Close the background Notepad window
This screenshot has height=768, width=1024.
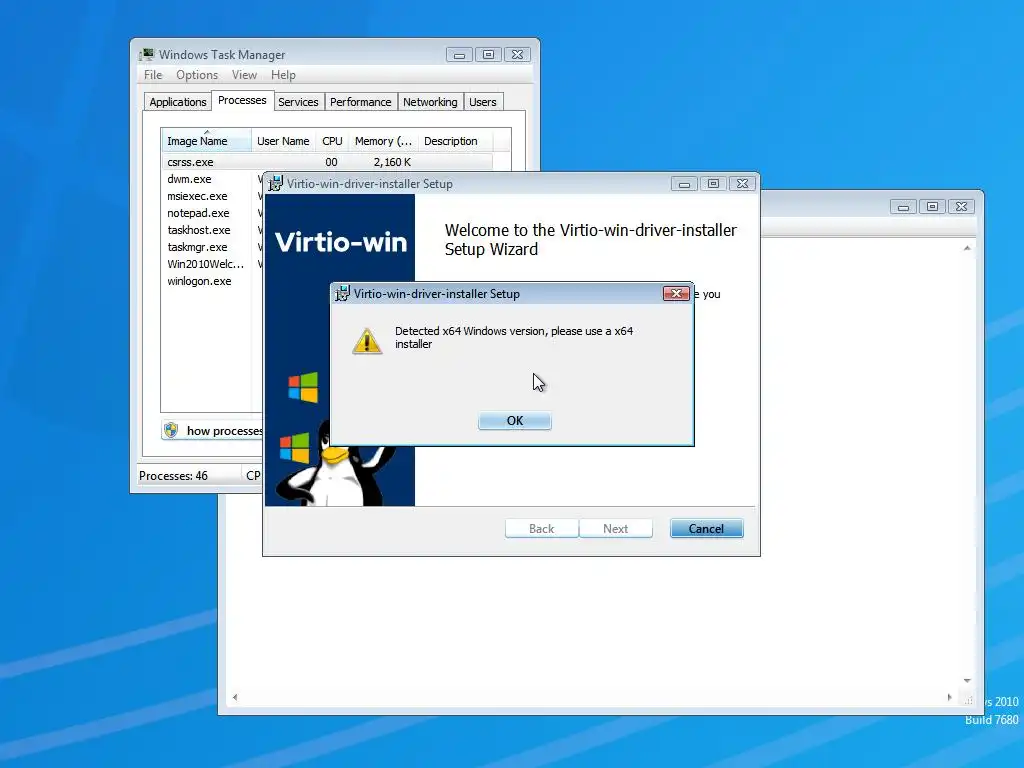tap(961, 207)
